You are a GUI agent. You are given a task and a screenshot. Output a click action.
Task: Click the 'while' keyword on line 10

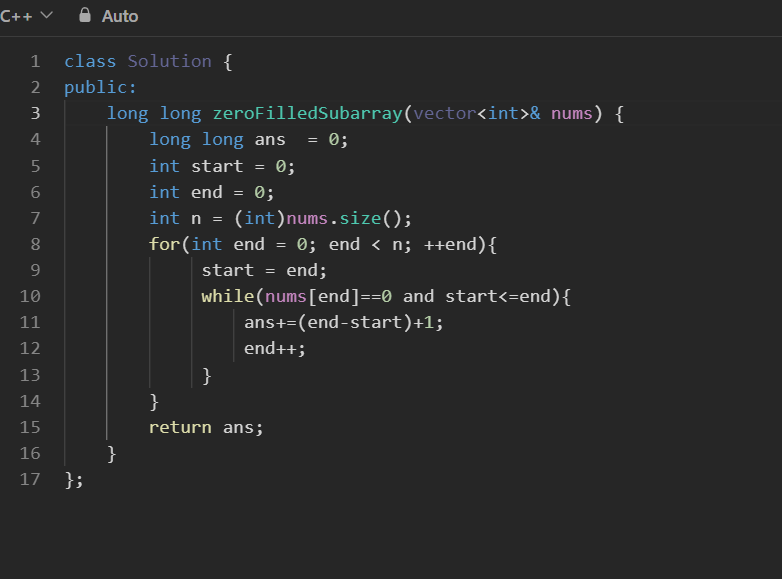[228, 296]
